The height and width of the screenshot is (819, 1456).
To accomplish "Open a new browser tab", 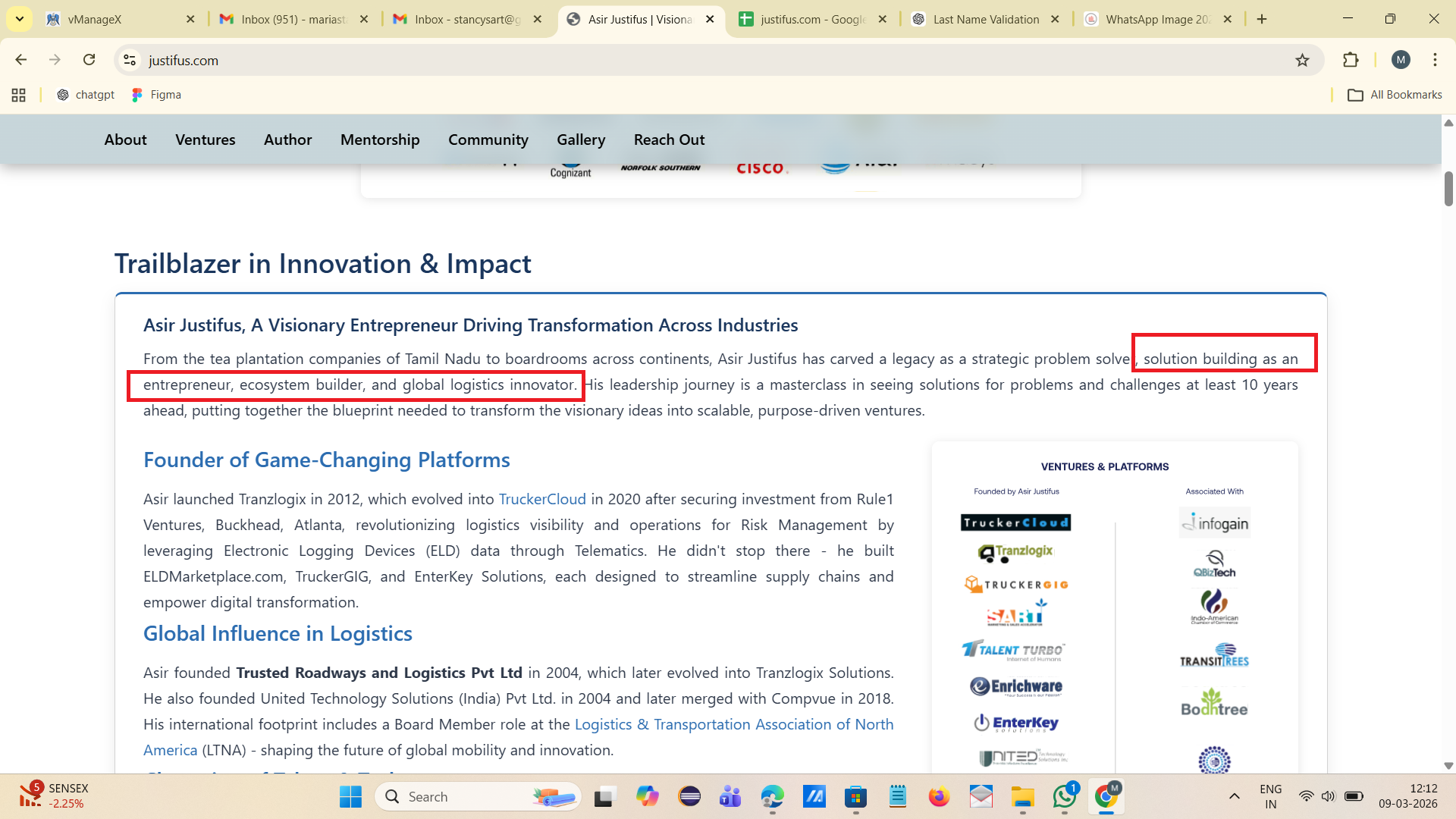I will click(x=1262, y=19).
